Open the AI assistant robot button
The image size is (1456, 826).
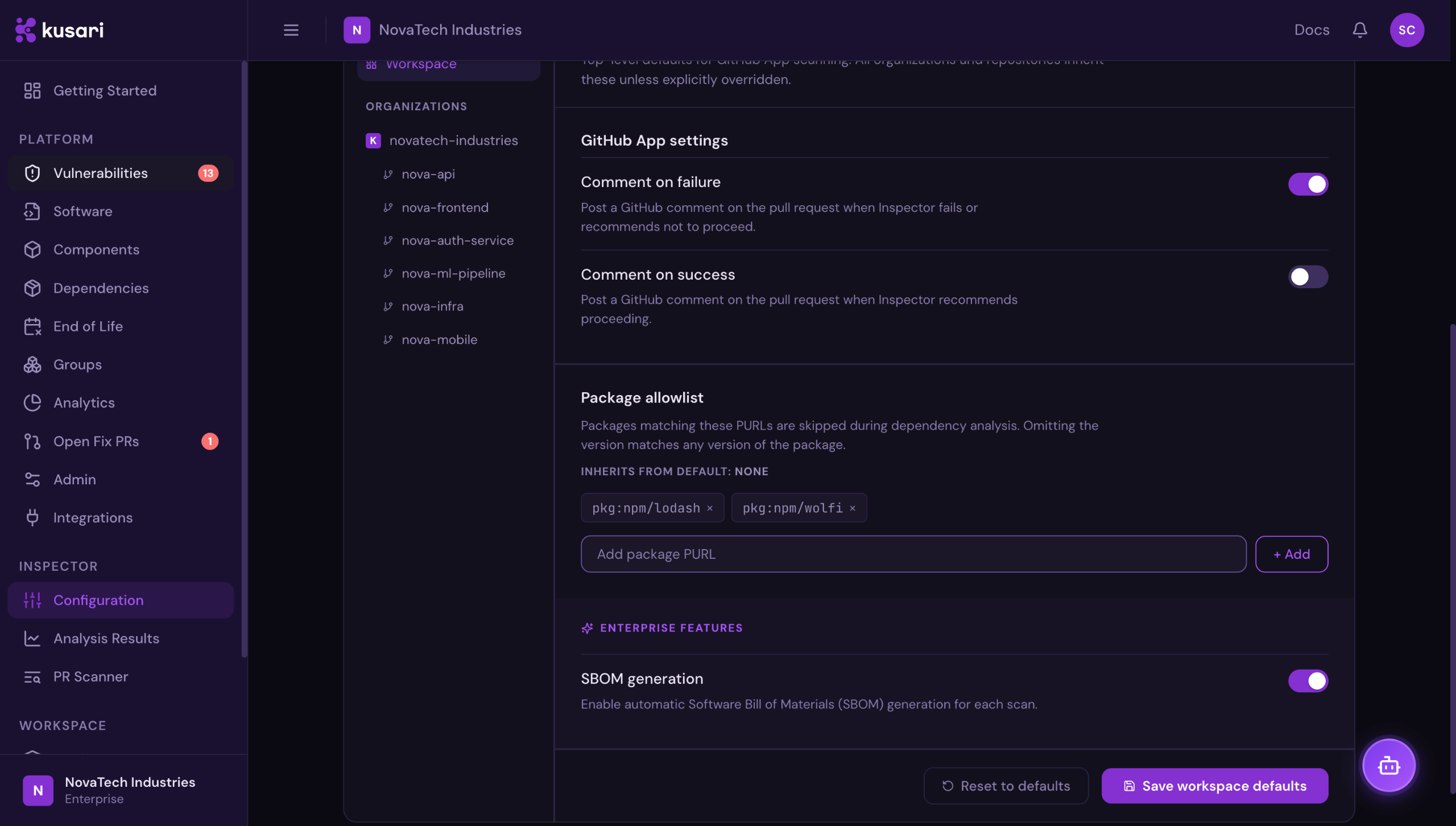[x=1388, y=765]
